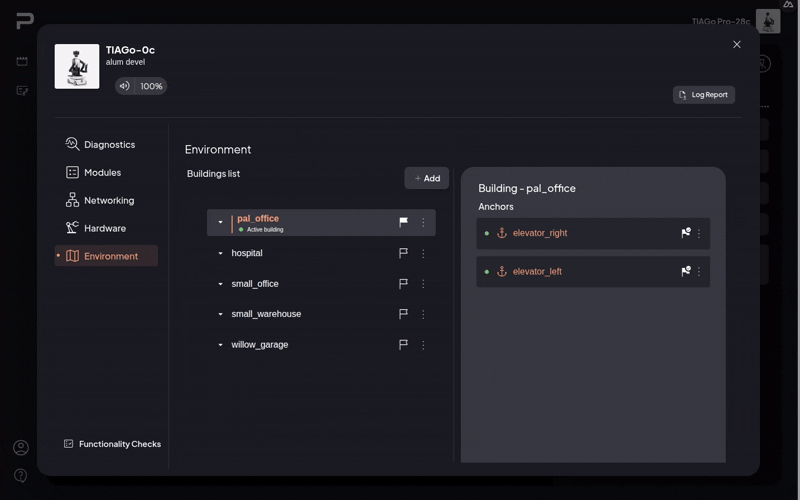Expand the hospital building
800x500 pixels.
[220, 253]
